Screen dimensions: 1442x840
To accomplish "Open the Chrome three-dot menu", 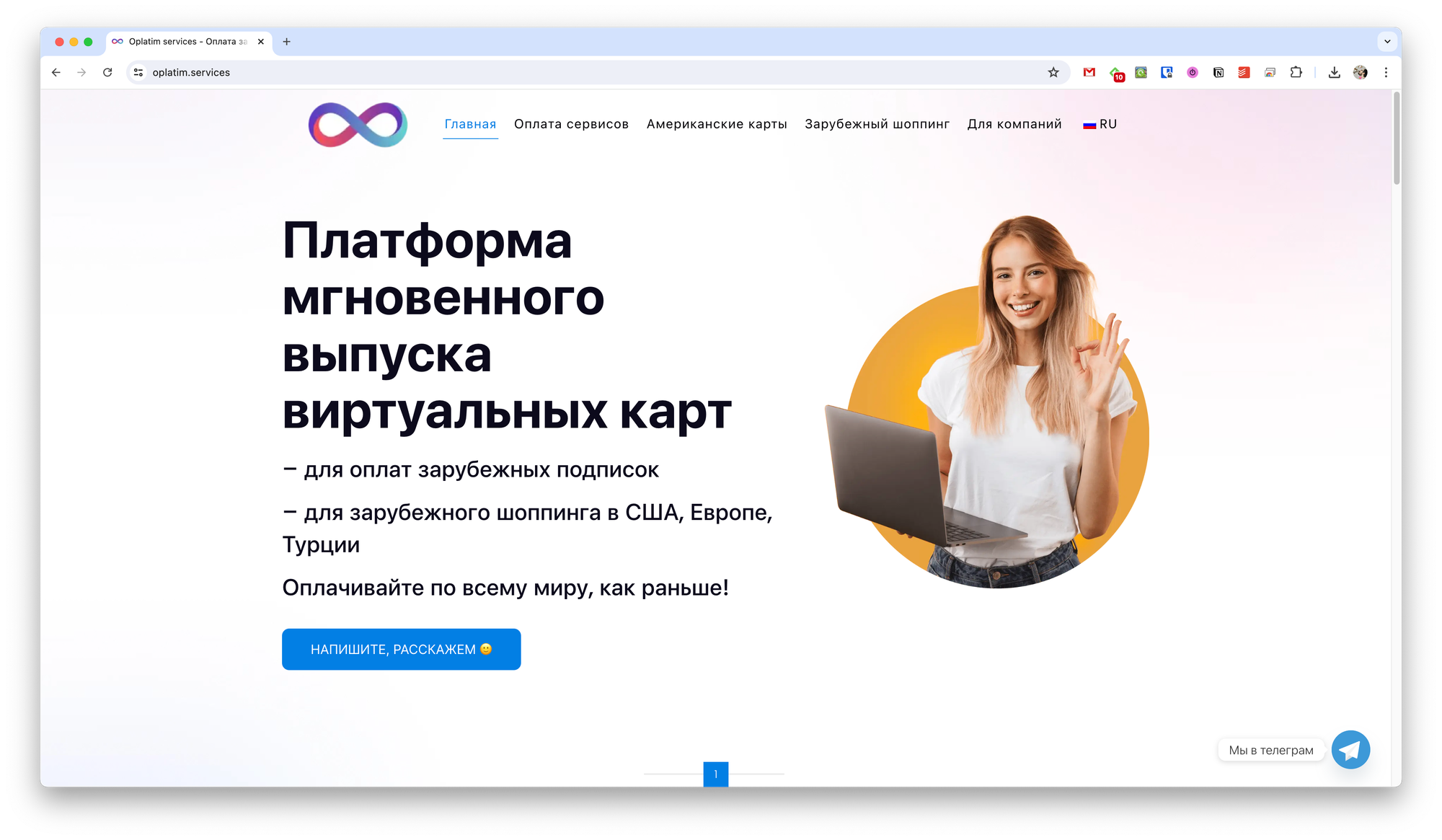I will (1386, 72).
